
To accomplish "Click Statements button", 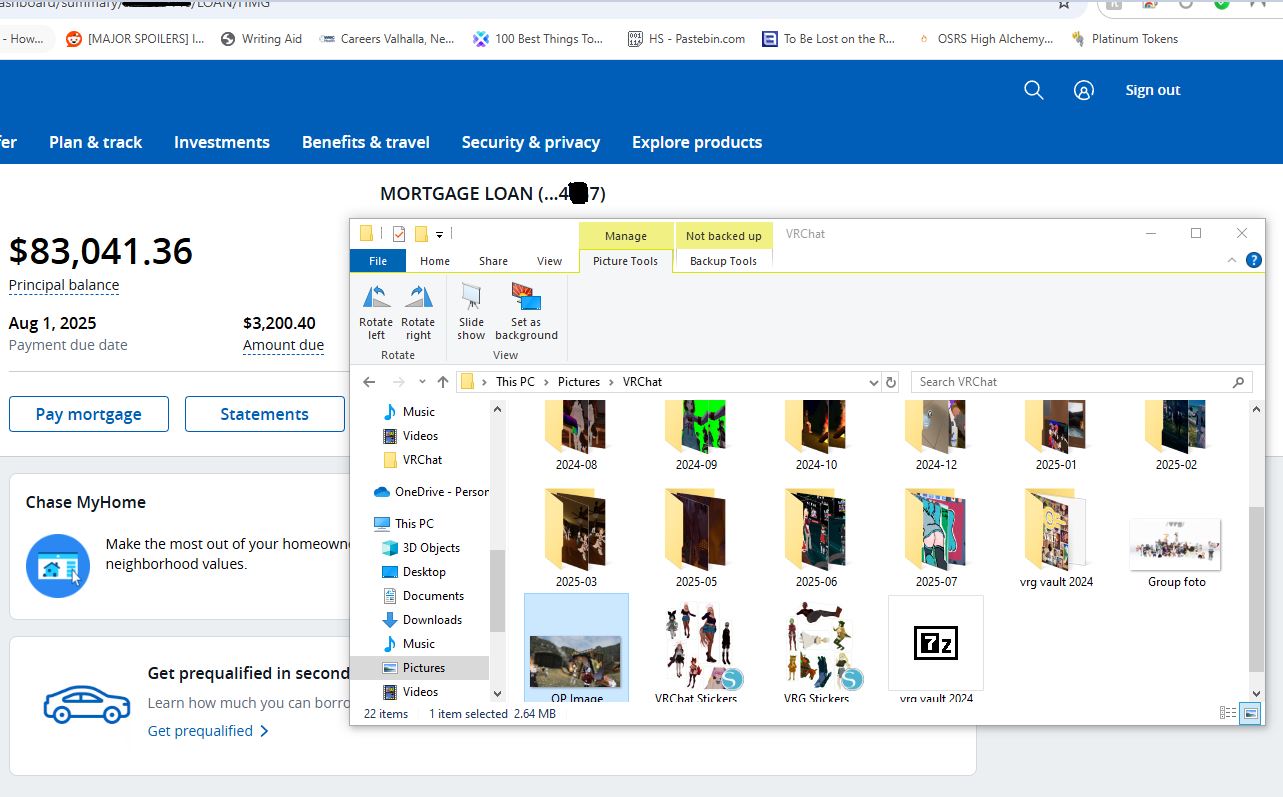I will point(264,414).
